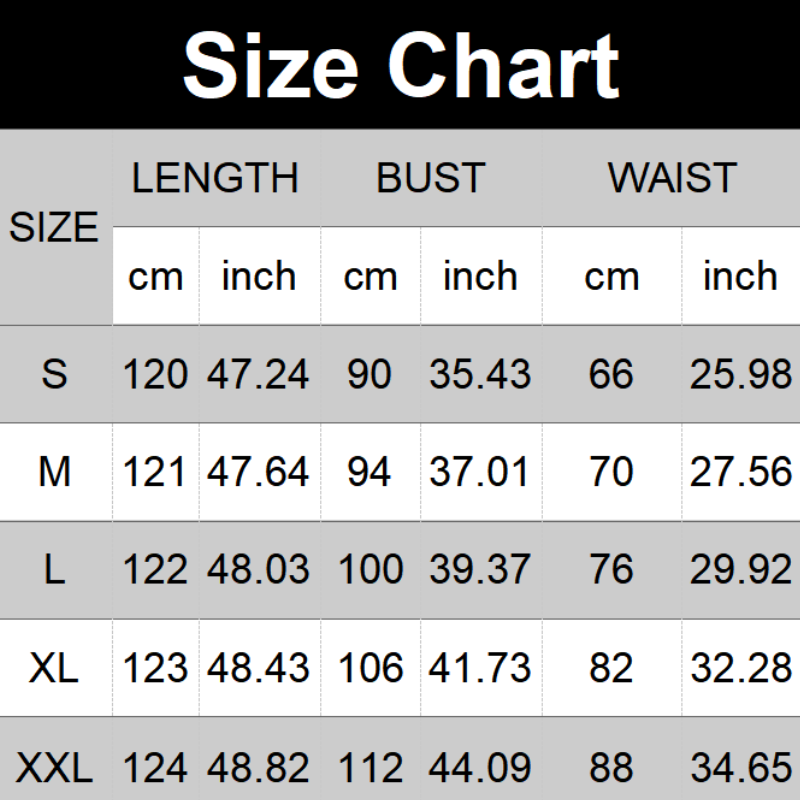Click the 41.73 inch bust cell
This screenshot has height=800, width=800.
[480, 667]
